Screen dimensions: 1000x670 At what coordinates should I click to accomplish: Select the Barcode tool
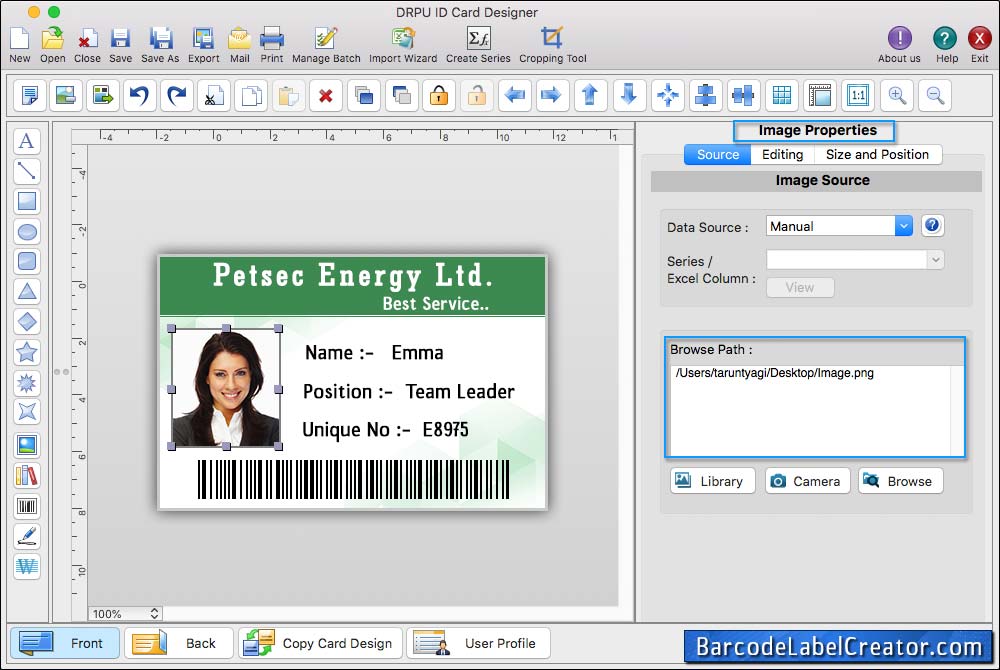(27, 507)
